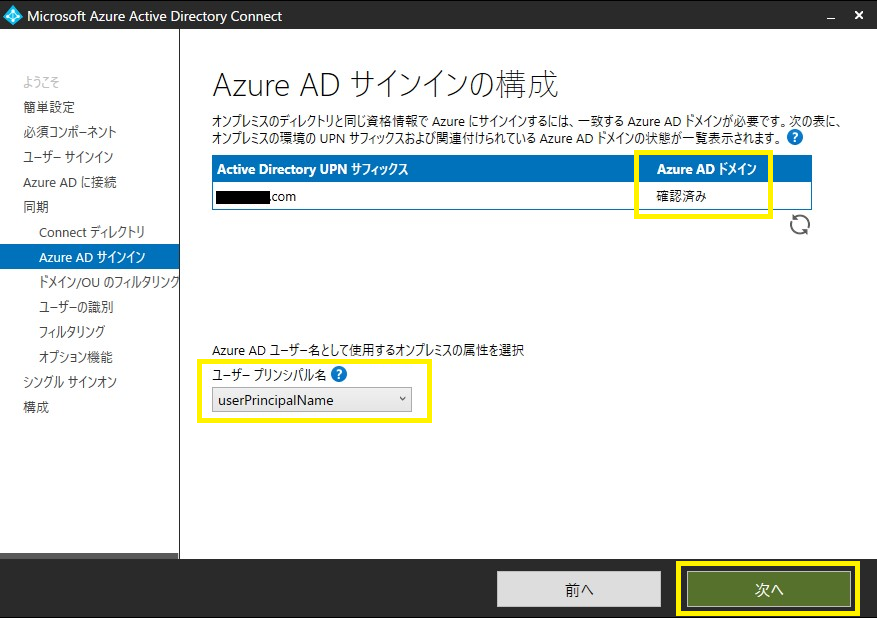The image size is (877, 618).
Task: Select ドメイン/OU のフィルタリング step
Action: coord(109,282)
